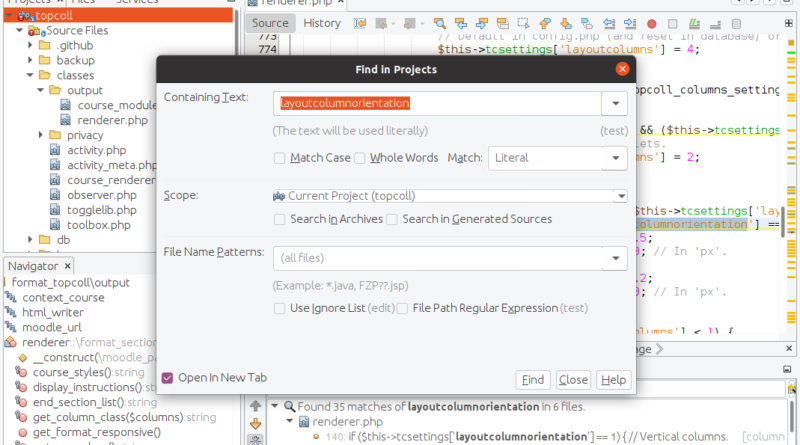Click the Last Edit toolbar icon
Image resolution: width=800 pixels, height=445 pixels.
point(360,23)
